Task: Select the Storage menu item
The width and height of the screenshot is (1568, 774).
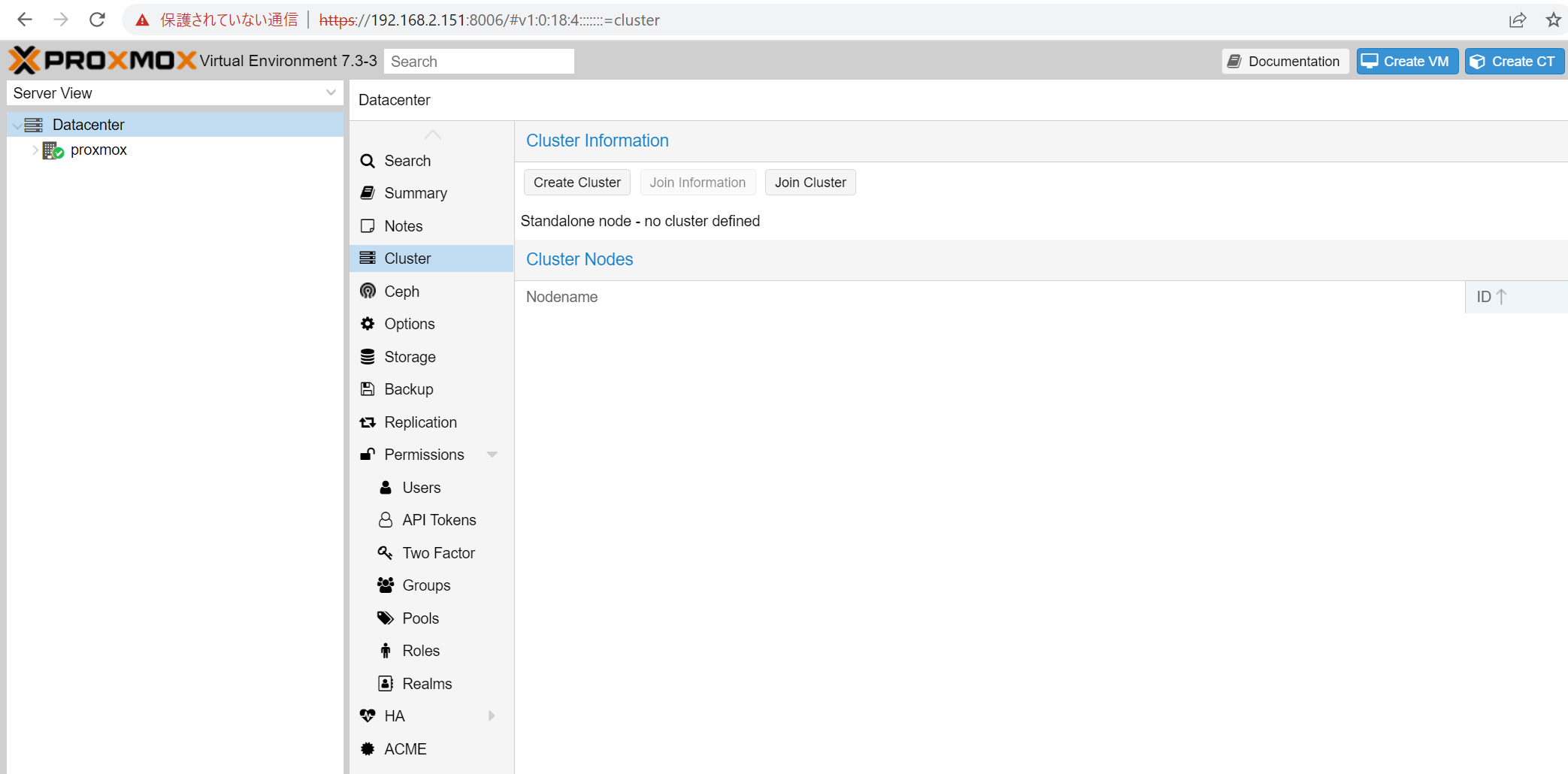Action: 431,357
